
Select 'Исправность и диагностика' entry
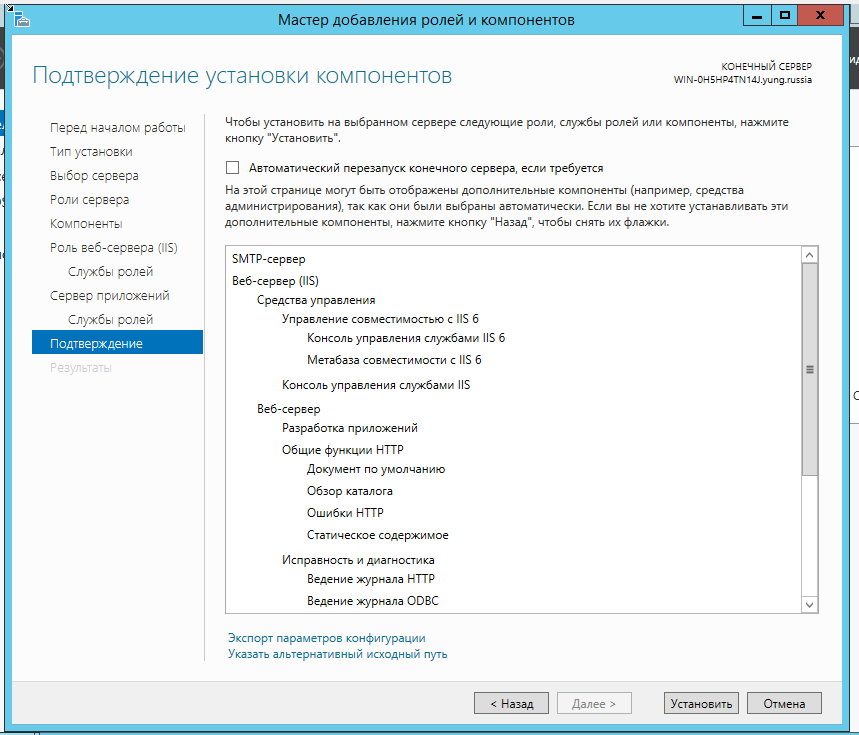tap(358, 560)
